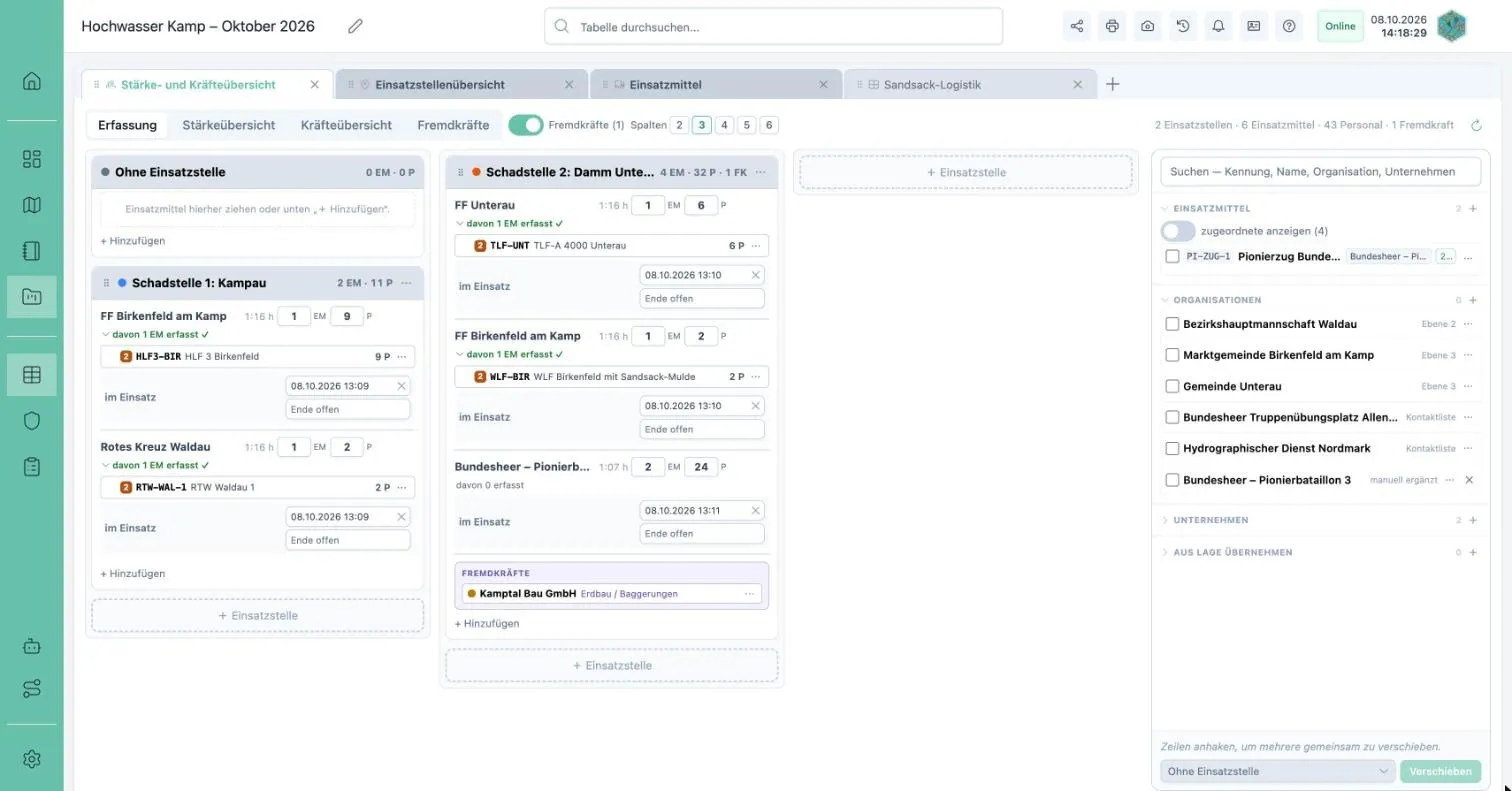Toggle 'zugeordnete anzeigen' switch
The image size is (1512, 791).
click(x=1178, y=231)
